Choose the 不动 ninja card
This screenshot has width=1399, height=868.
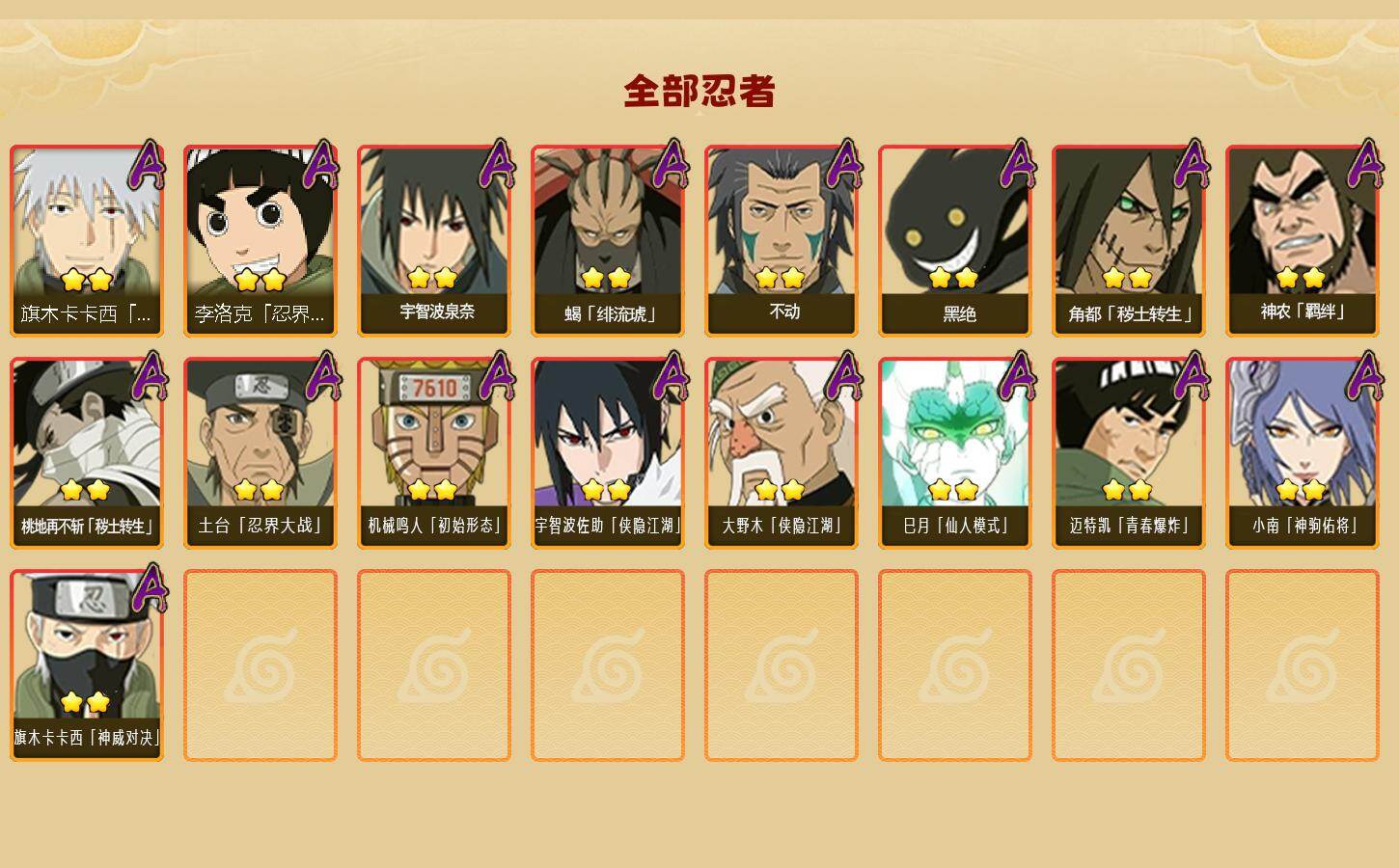(782, 241)
